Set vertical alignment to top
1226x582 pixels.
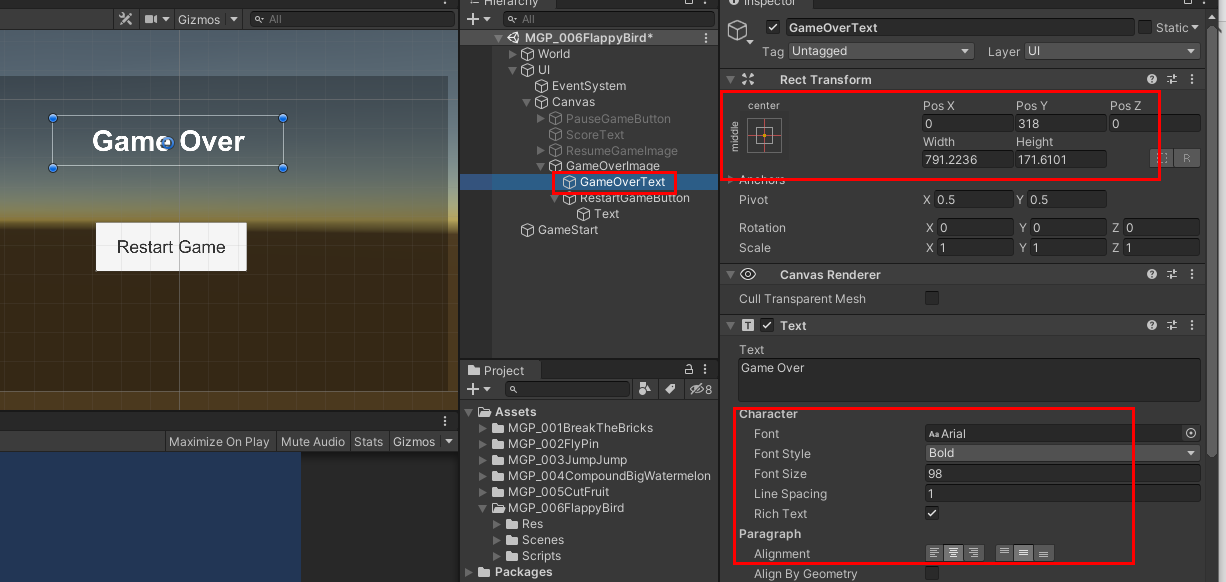[x=1005, y=553]
